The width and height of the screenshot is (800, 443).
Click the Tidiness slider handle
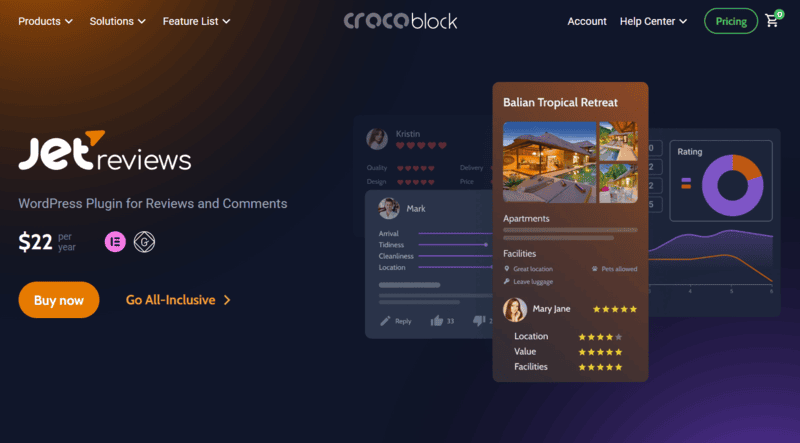pos(486,245)
